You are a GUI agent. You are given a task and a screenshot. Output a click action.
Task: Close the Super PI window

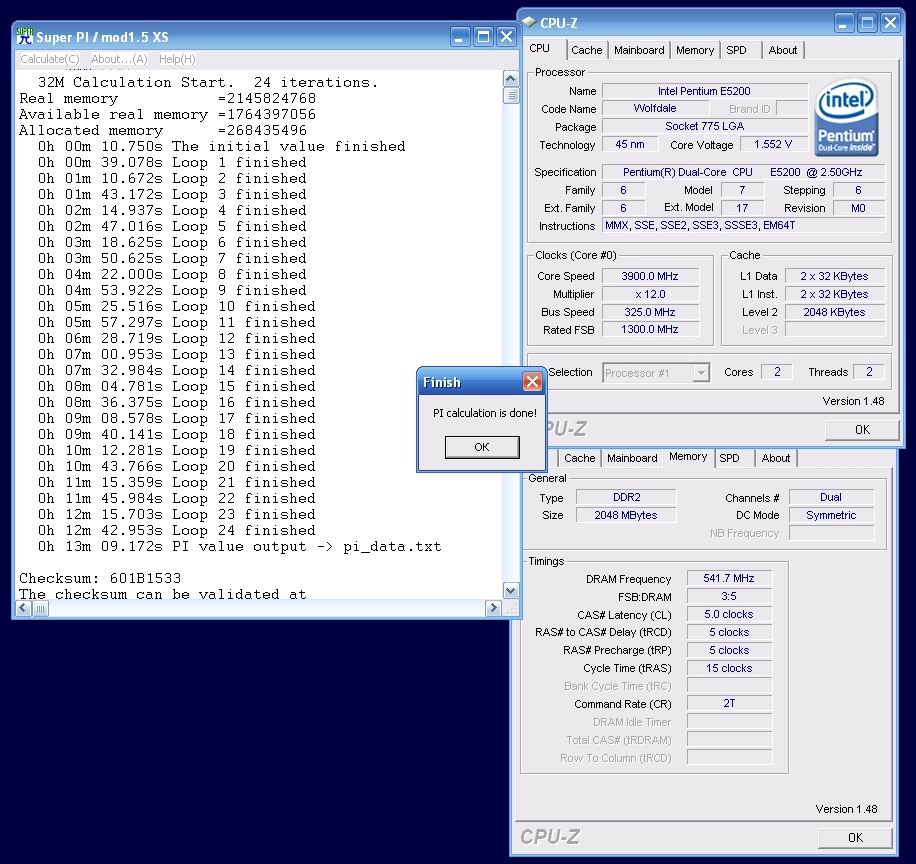(x=506, y=37)
